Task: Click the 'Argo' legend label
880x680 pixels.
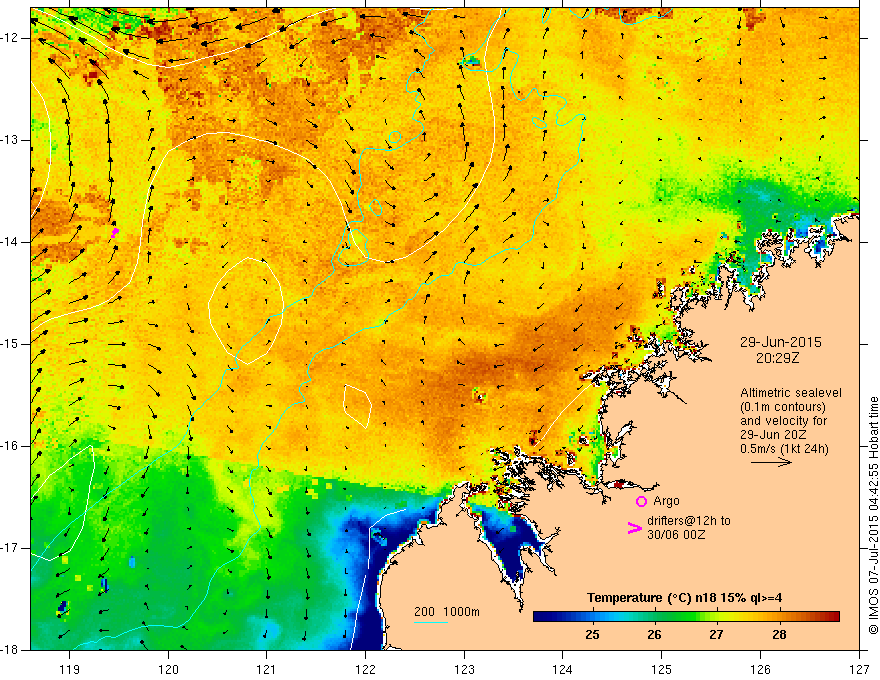Action: pyautogui.click(x=666, y=501)
